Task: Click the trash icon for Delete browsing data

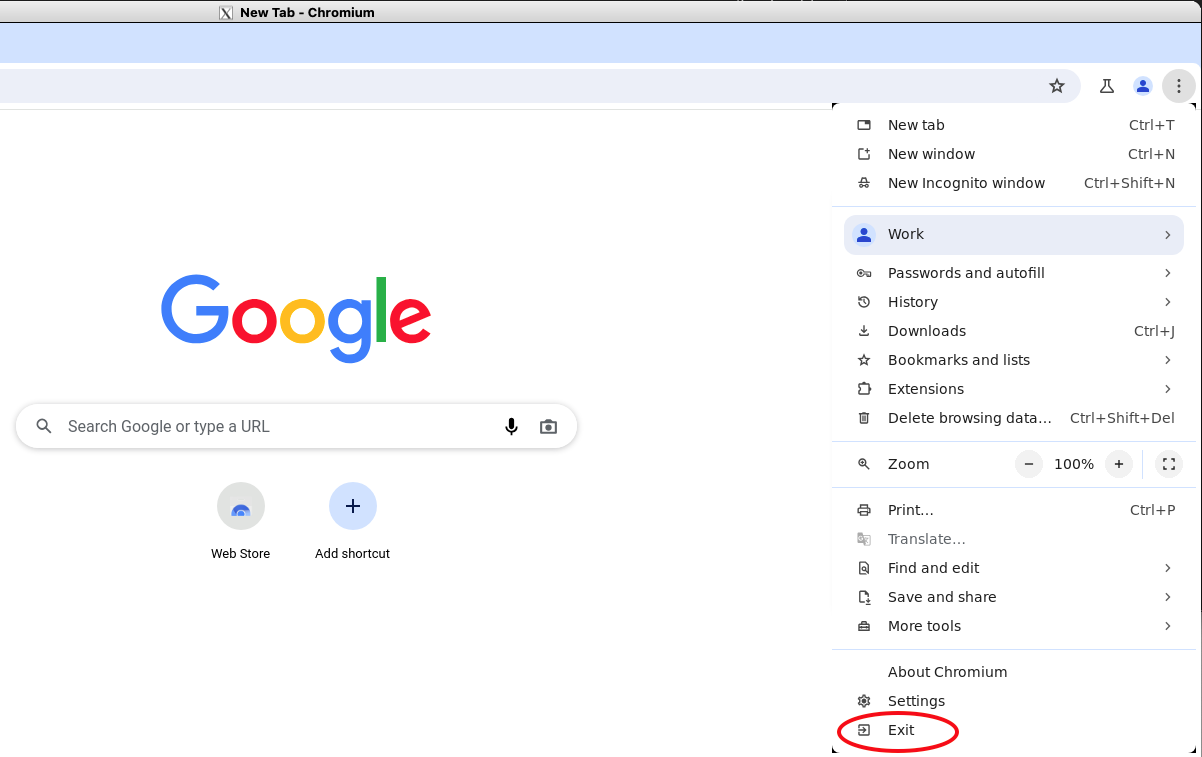Action: coord(864,418)
